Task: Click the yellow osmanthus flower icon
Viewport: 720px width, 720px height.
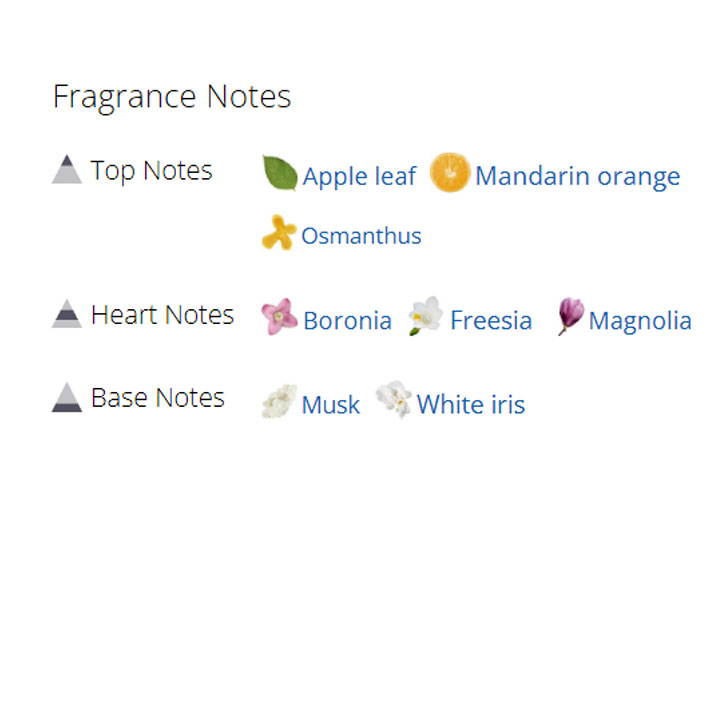Action: pos(278,233)
